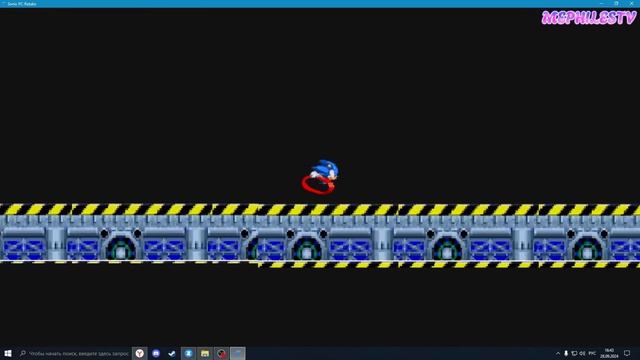Select the active game window taskbar button
The image size is (640, 360).
238,353
